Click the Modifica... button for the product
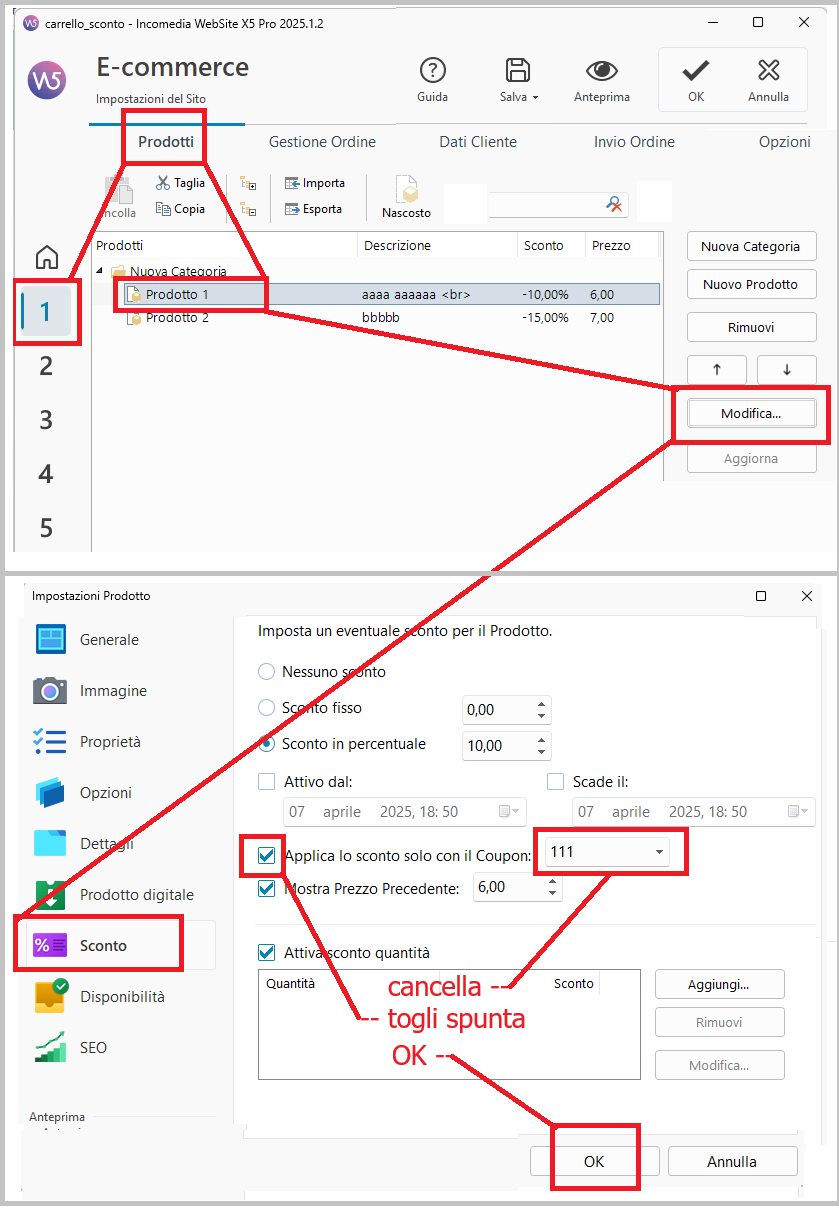This screenshot has height=1208, width=839. (751, 413)
